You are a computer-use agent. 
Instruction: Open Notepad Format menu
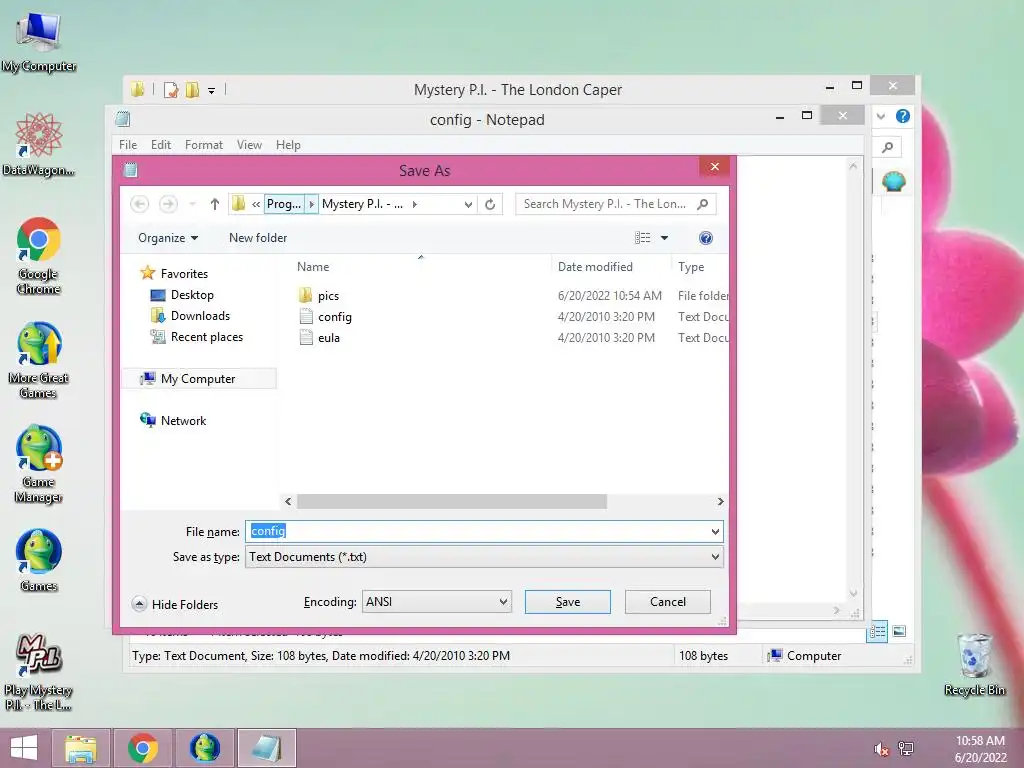tap(204, 145)
